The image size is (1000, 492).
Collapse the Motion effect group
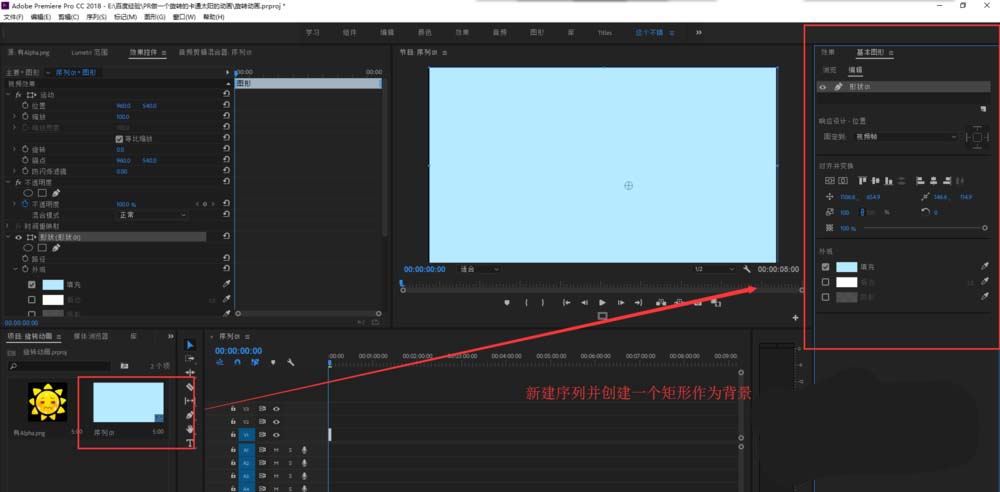[8, 94]
